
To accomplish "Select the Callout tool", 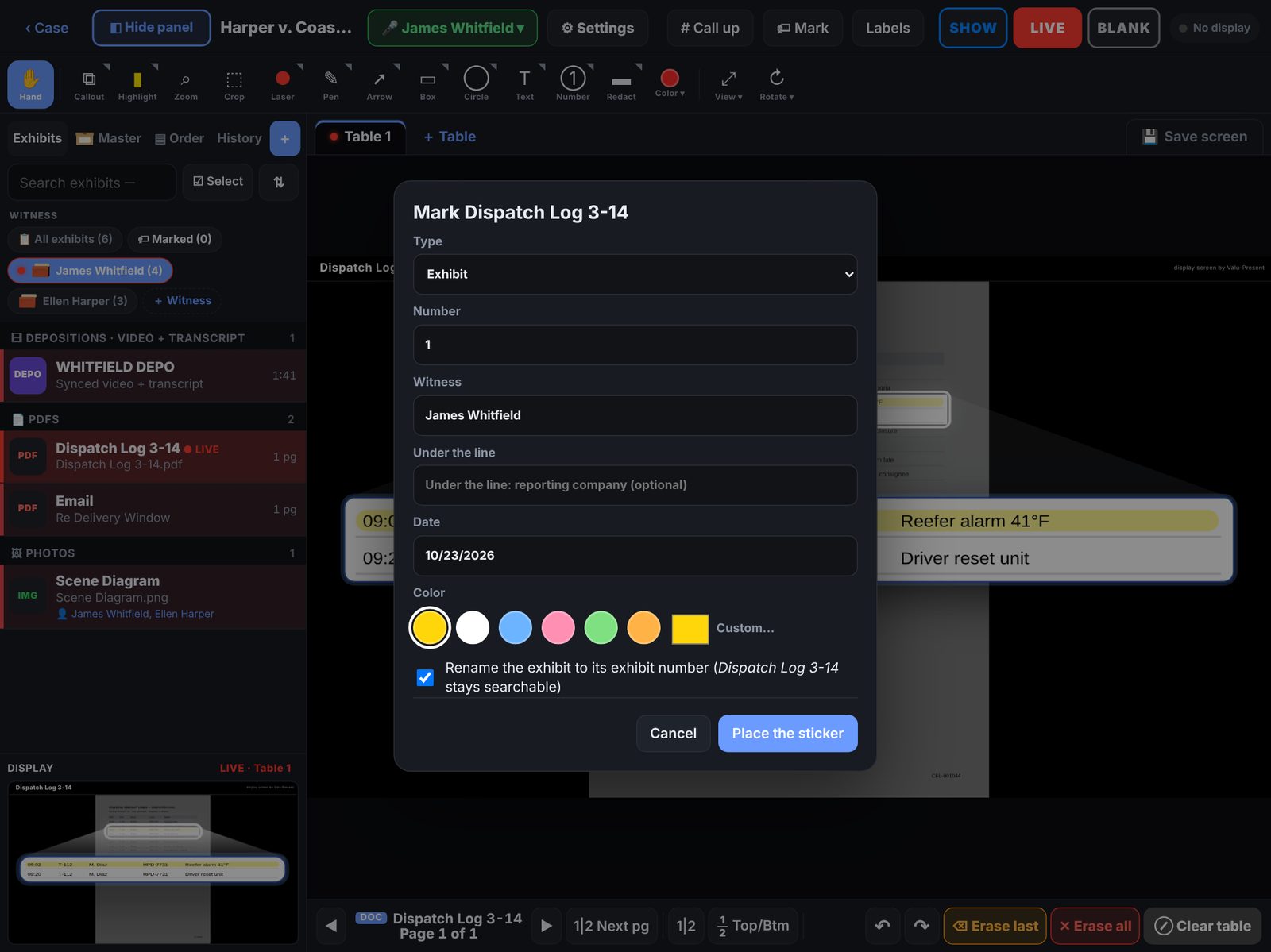I will [89, 84].
